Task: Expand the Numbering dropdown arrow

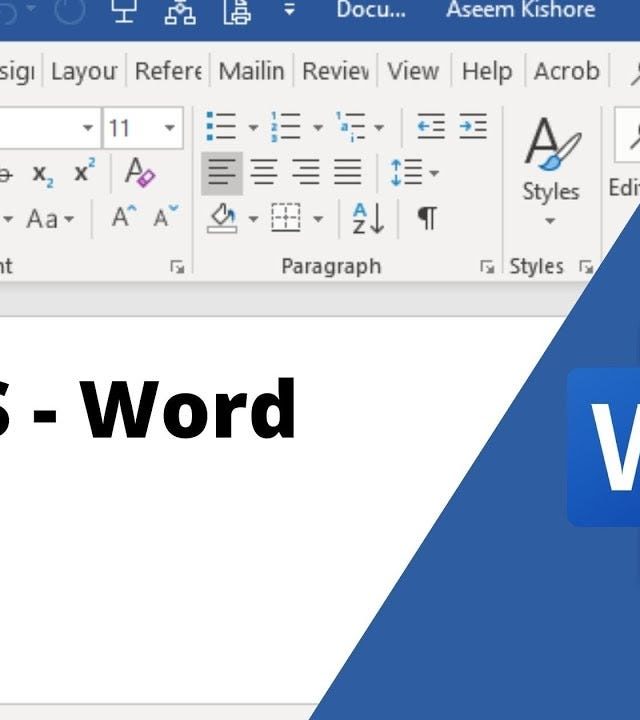Action: point(318,127)
